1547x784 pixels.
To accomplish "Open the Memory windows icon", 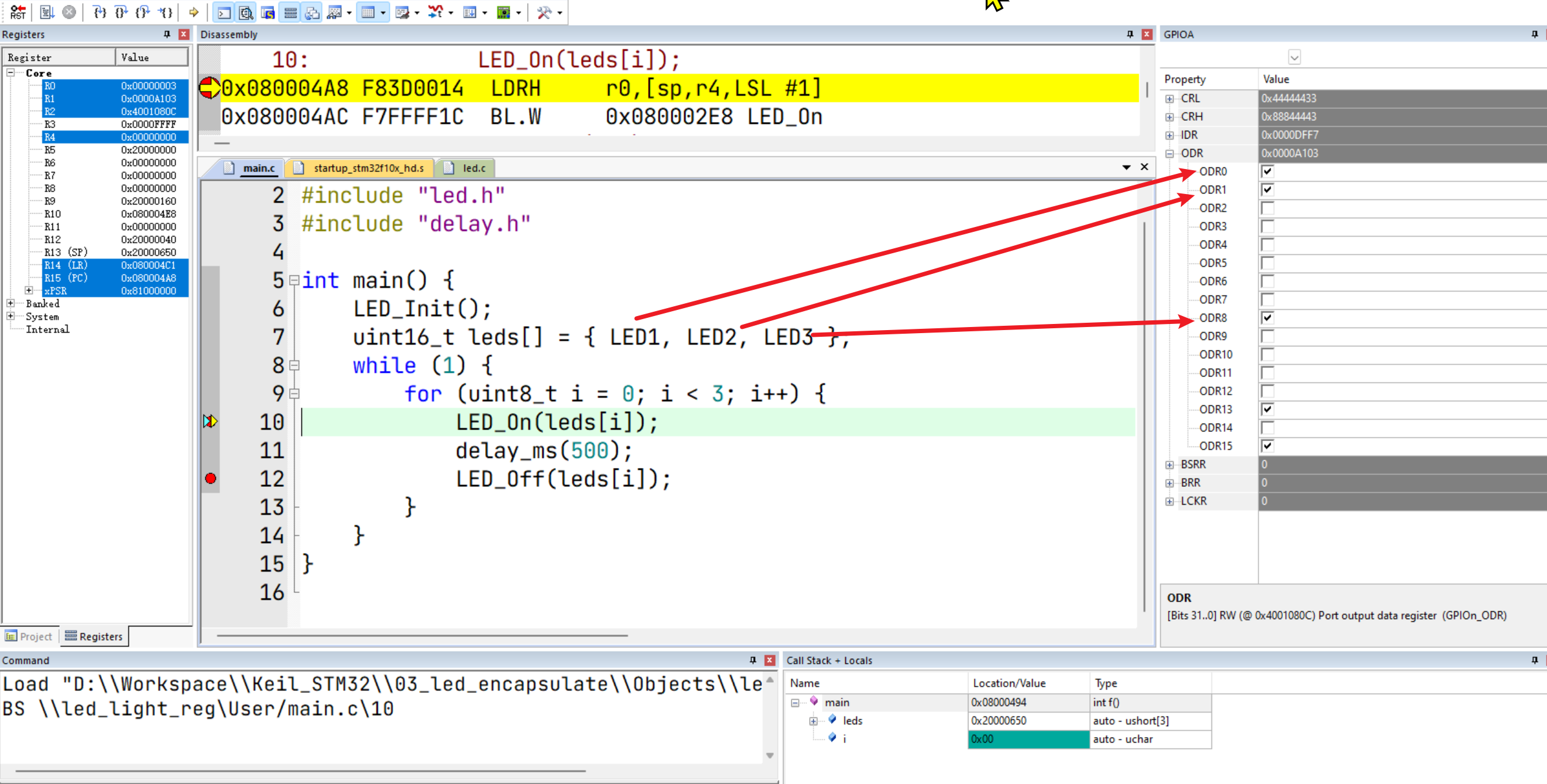I will 368,12.
